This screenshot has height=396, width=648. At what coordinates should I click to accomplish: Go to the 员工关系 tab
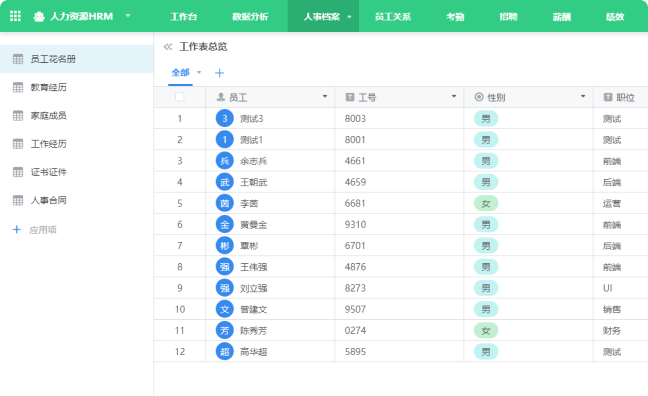coord(393,17)
